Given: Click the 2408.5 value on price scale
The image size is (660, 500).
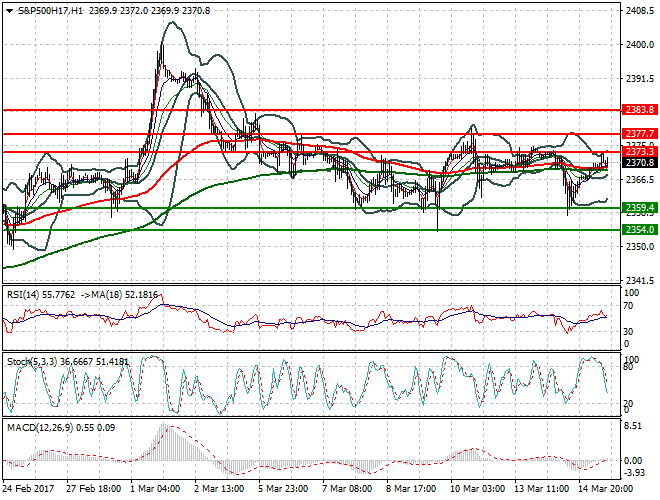Looking at the screenshot, I should (638, 11).
